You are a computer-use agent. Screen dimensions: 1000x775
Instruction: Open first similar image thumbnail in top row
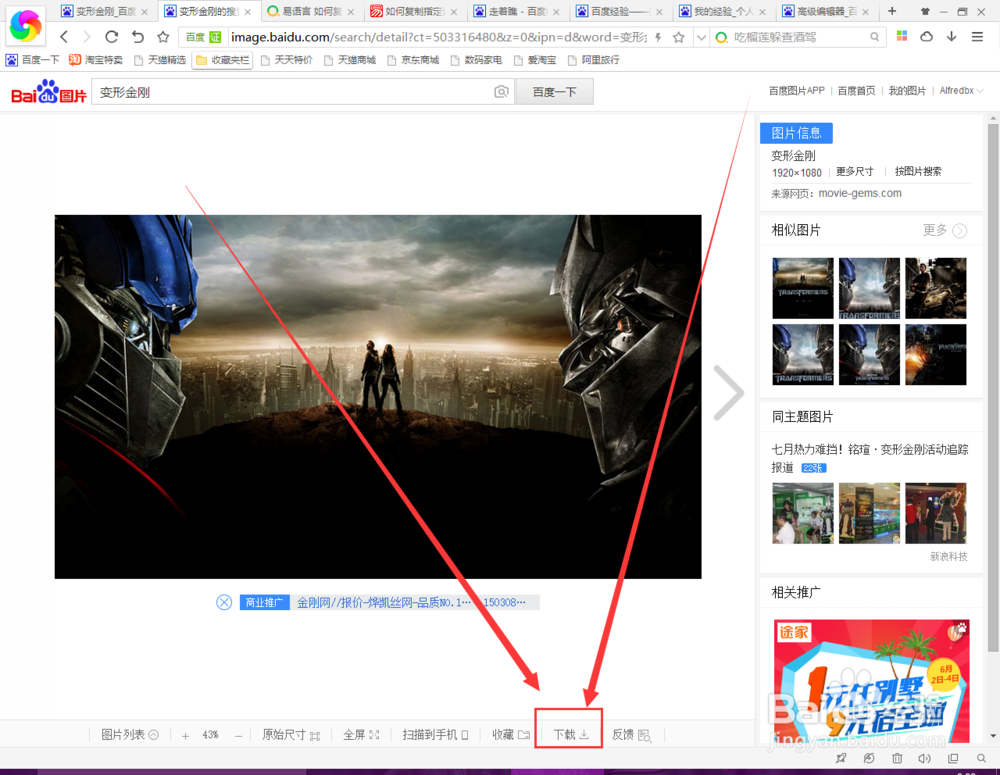point(802,288)
